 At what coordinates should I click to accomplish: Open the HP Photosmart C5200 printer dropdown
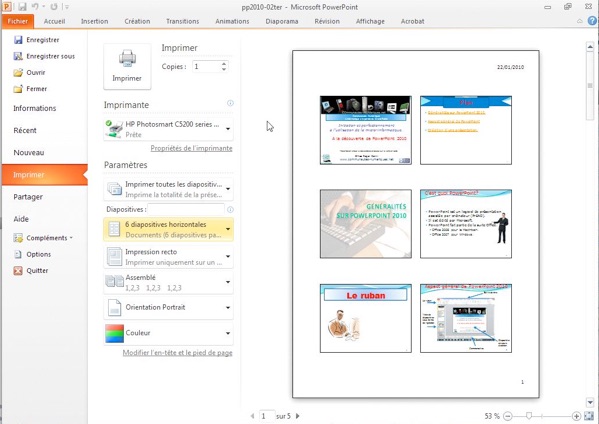pyautogui.click(x=168, y=129)
